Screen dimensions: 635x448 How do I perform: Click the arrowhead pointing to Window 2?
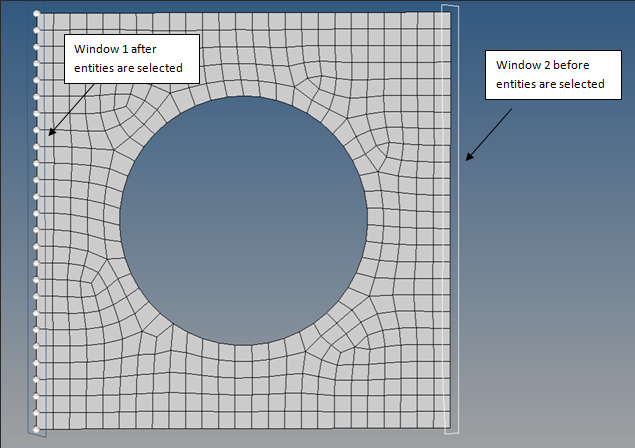coord(466,159)
